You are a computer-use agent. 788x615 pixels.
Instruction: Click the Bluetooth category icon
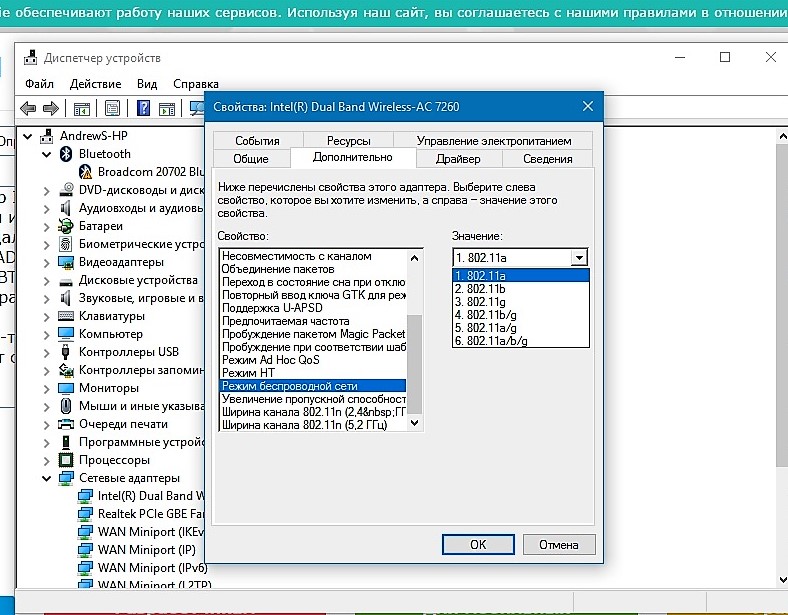[66, 154]
